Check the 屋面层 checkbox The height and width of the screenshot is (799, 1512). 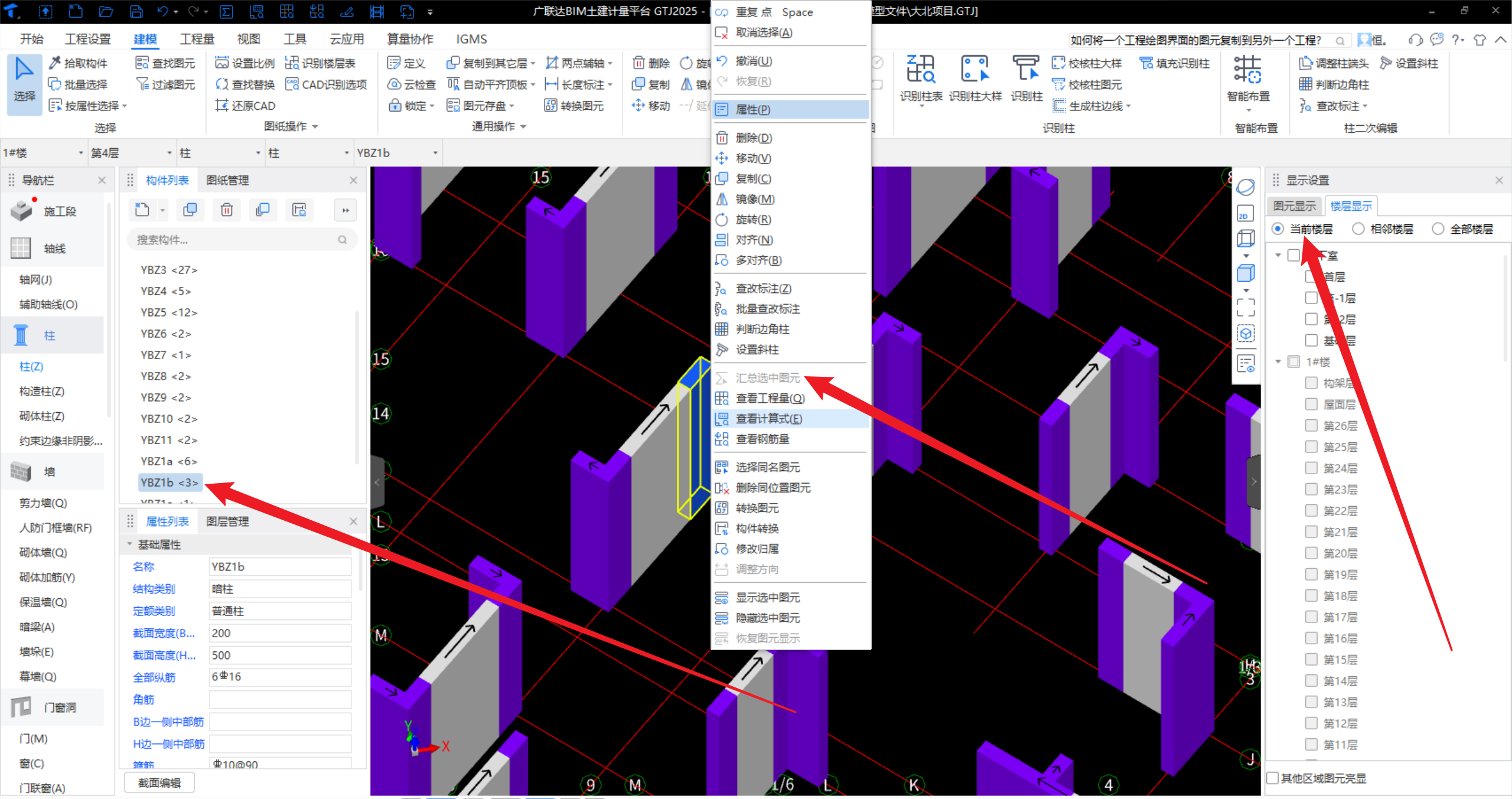click(x=1311, y=404)
